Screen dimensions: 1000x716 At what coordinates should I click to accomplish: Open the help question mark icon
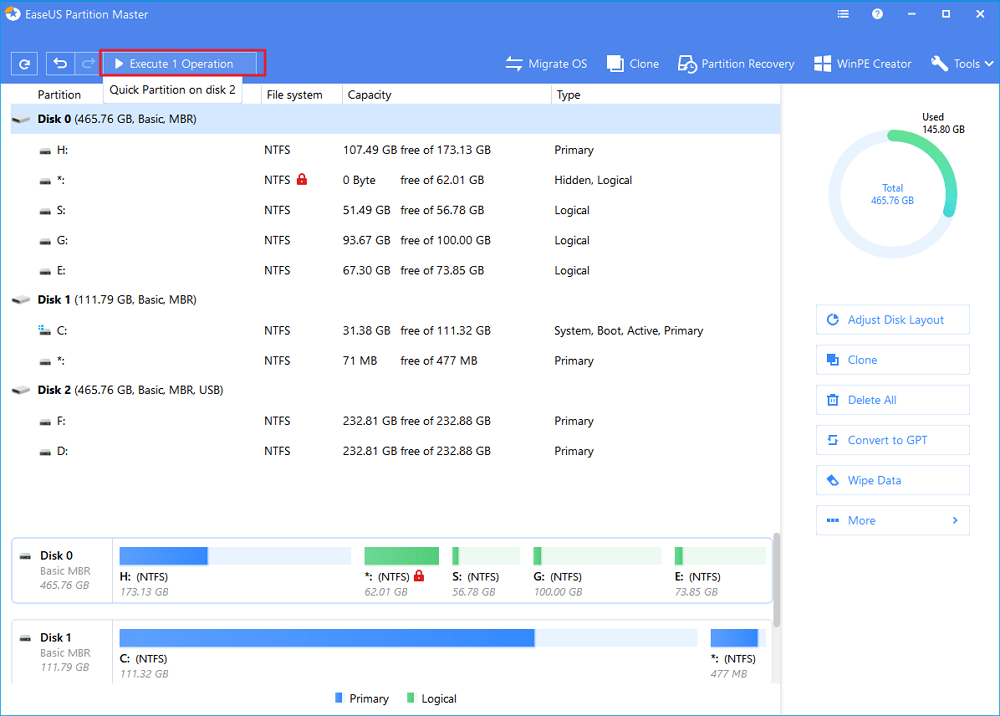(877, 15)
